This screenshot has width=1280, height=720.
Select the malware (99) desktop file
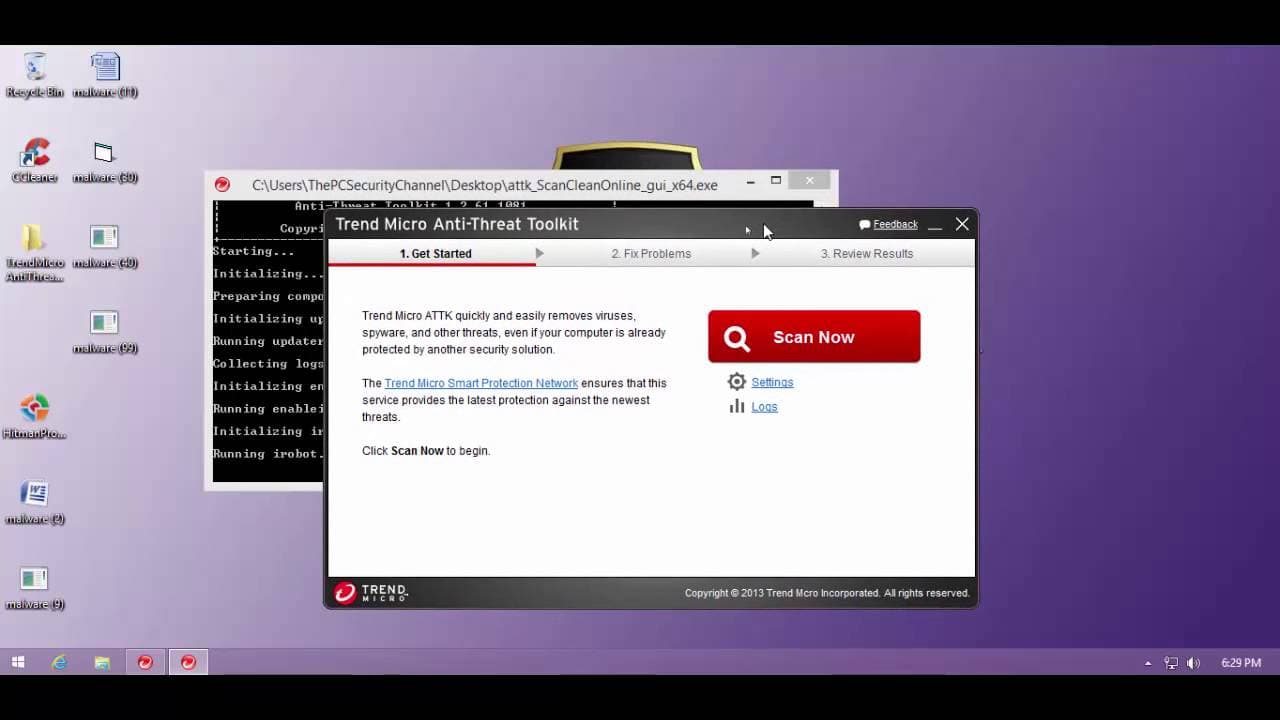105,331
